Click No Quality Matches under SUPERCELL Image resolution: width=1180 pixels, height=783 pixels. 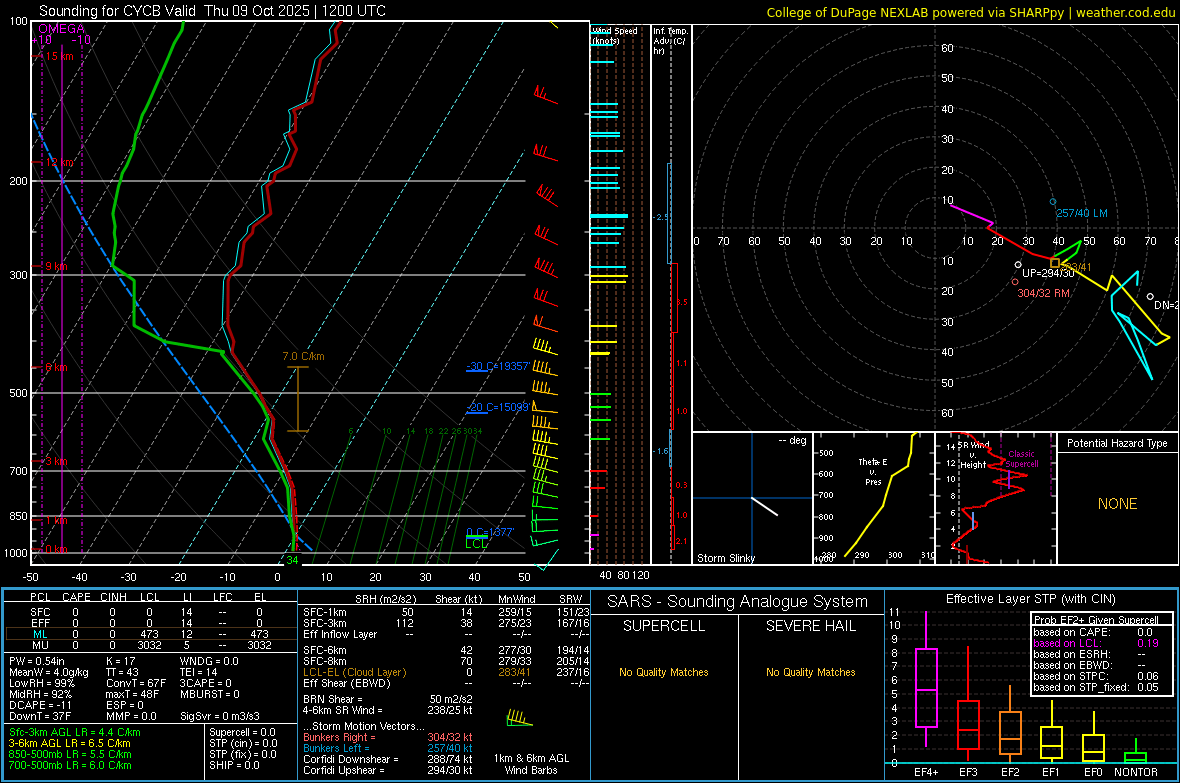coord(664,672)
